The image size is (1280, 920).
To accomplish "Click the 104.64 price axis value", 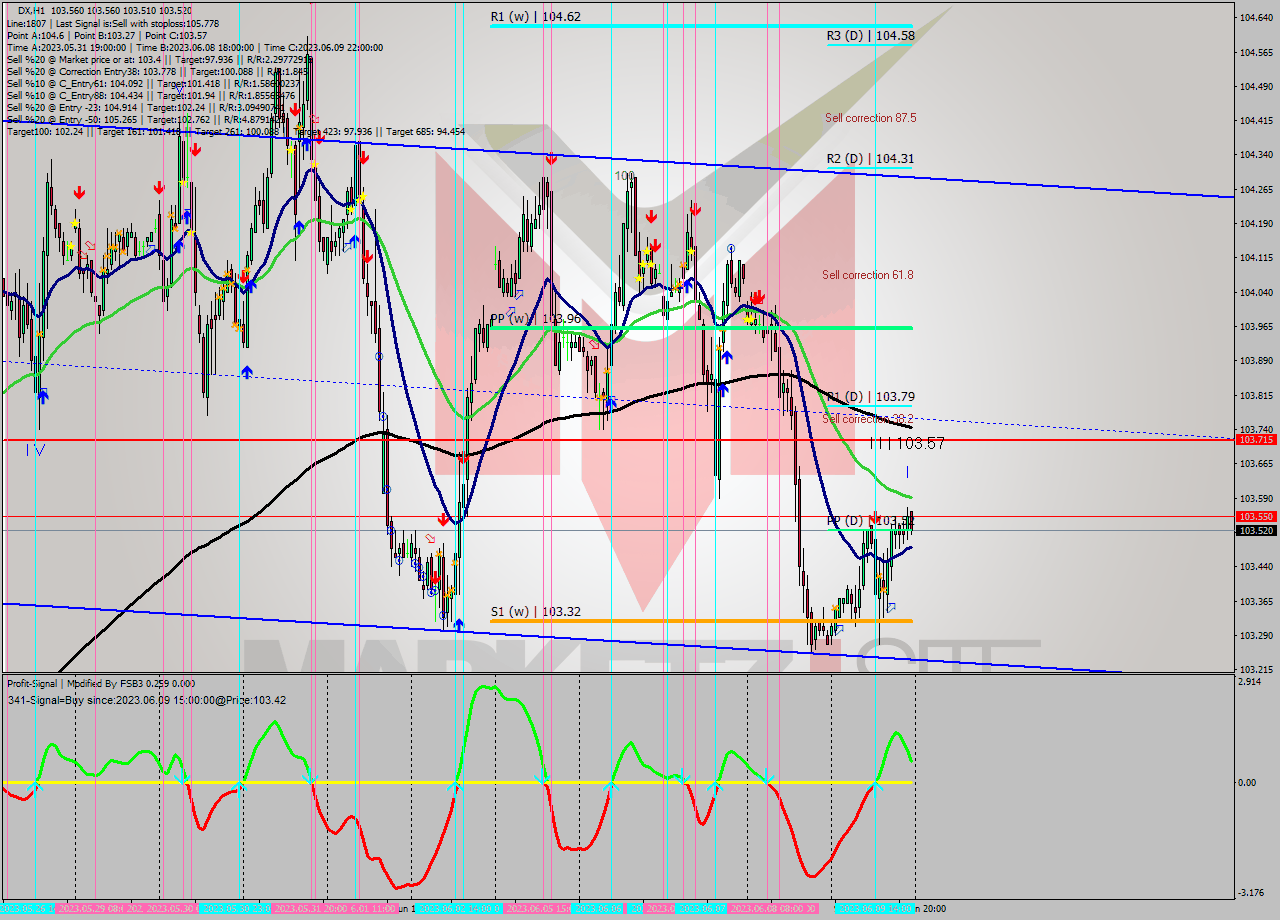I will tap(1255, 18).
